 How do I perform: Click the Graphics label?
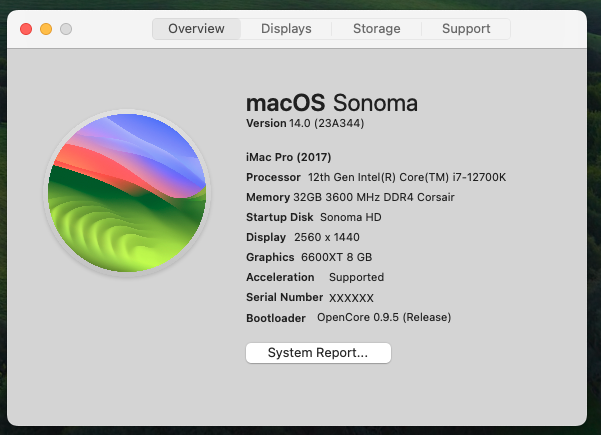tap(270, 257)
